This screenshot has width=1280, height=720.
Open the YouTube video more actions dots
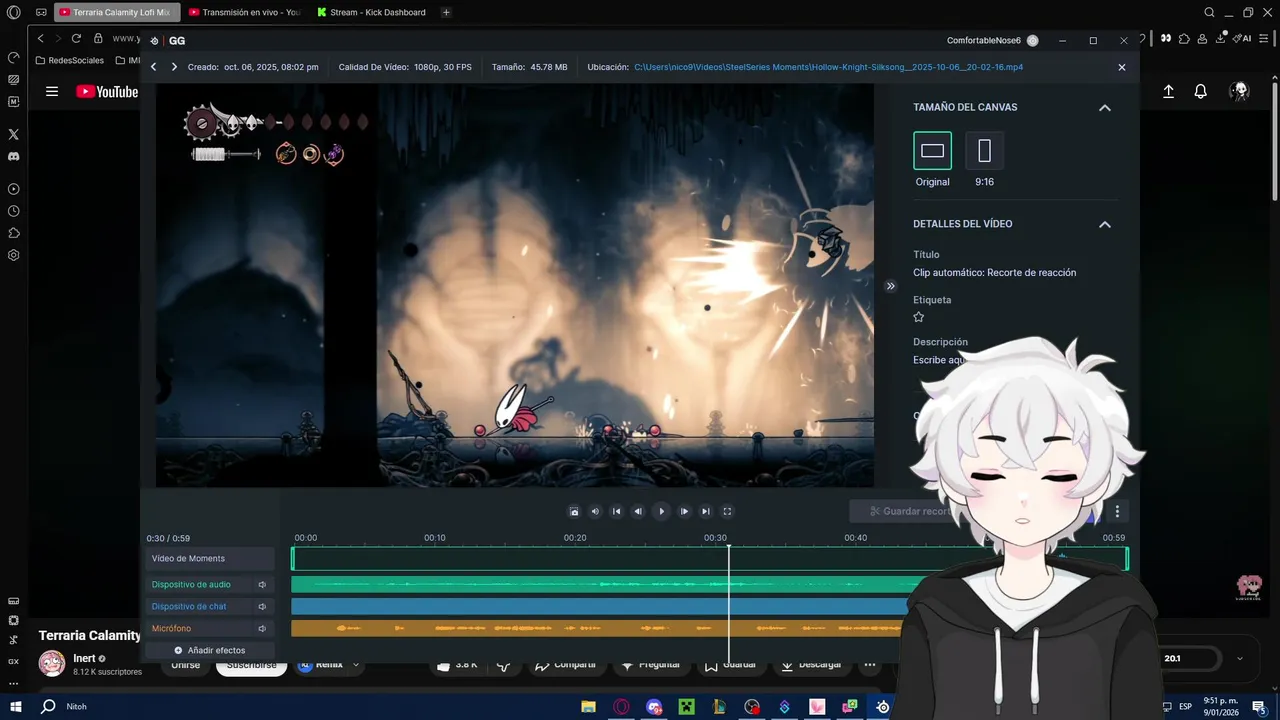click(870, 664)
